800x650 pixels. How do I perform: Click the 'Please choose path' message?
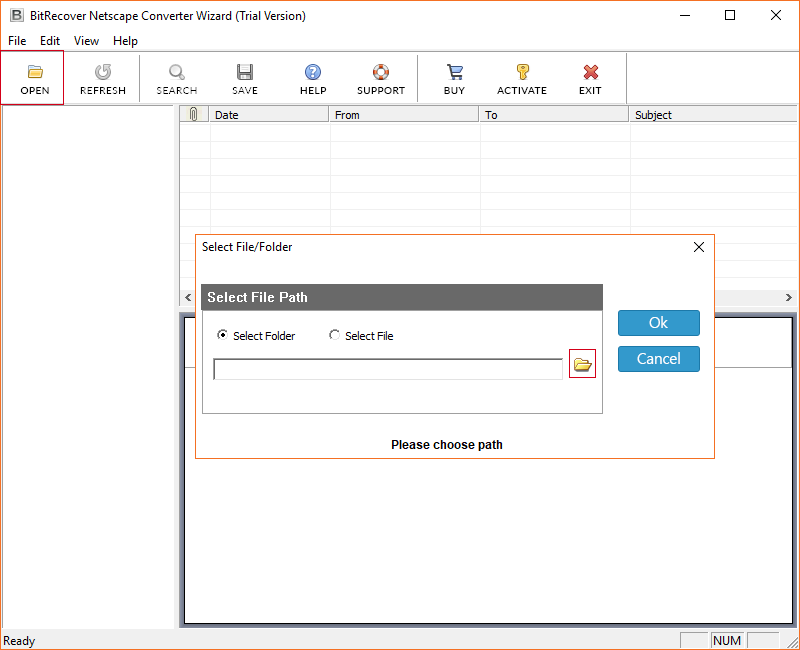[x=446, y=444]
